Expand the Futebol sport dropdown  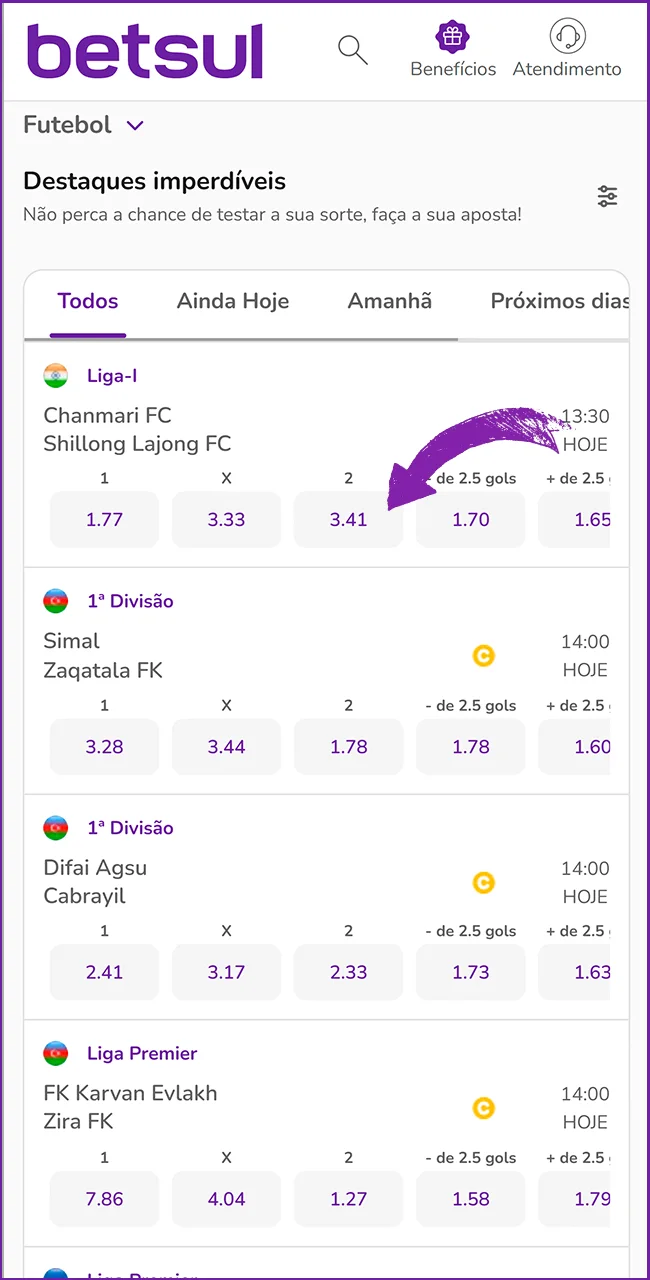pos(85,125)
